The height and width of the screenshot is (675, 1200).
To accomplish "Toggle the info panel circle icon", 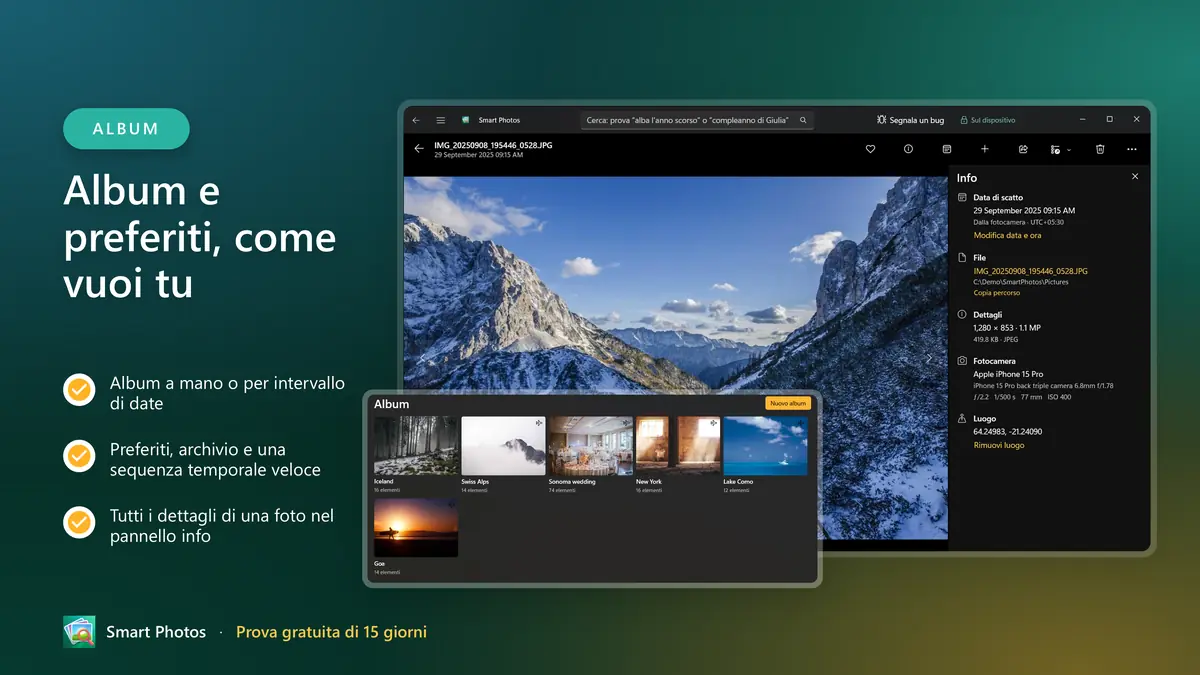I will point(908,149).
